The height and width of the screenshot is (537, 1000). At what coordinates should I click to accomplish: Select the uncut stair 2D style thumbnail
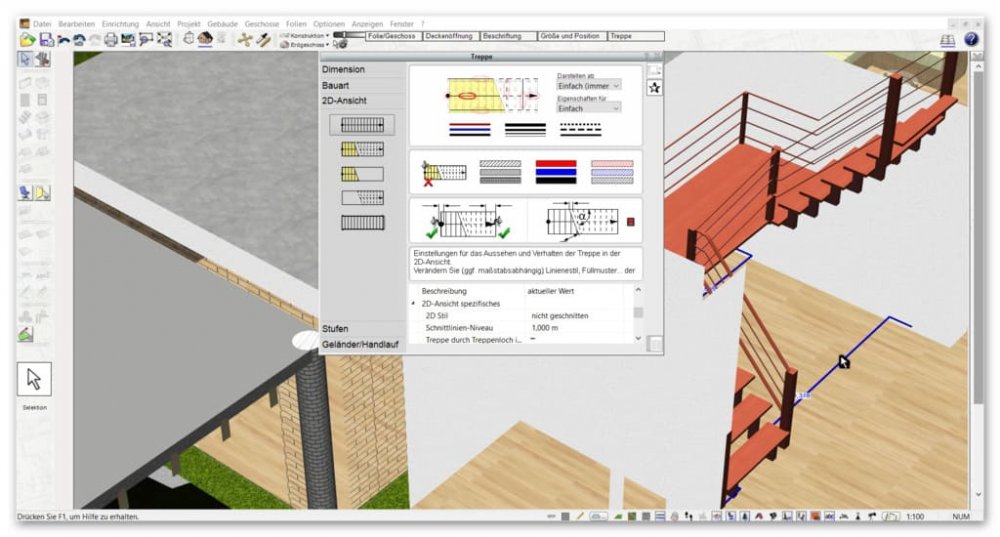(362, 223)
